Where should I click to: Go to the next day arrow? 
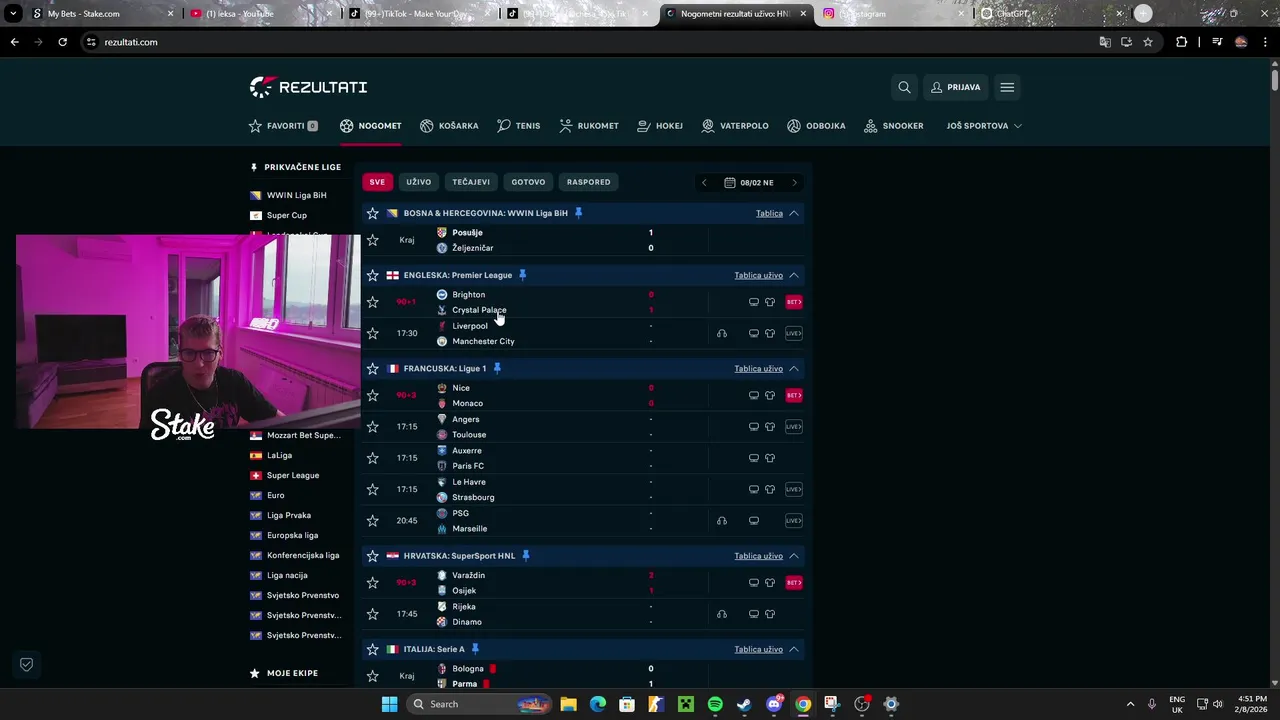[794, 183]
